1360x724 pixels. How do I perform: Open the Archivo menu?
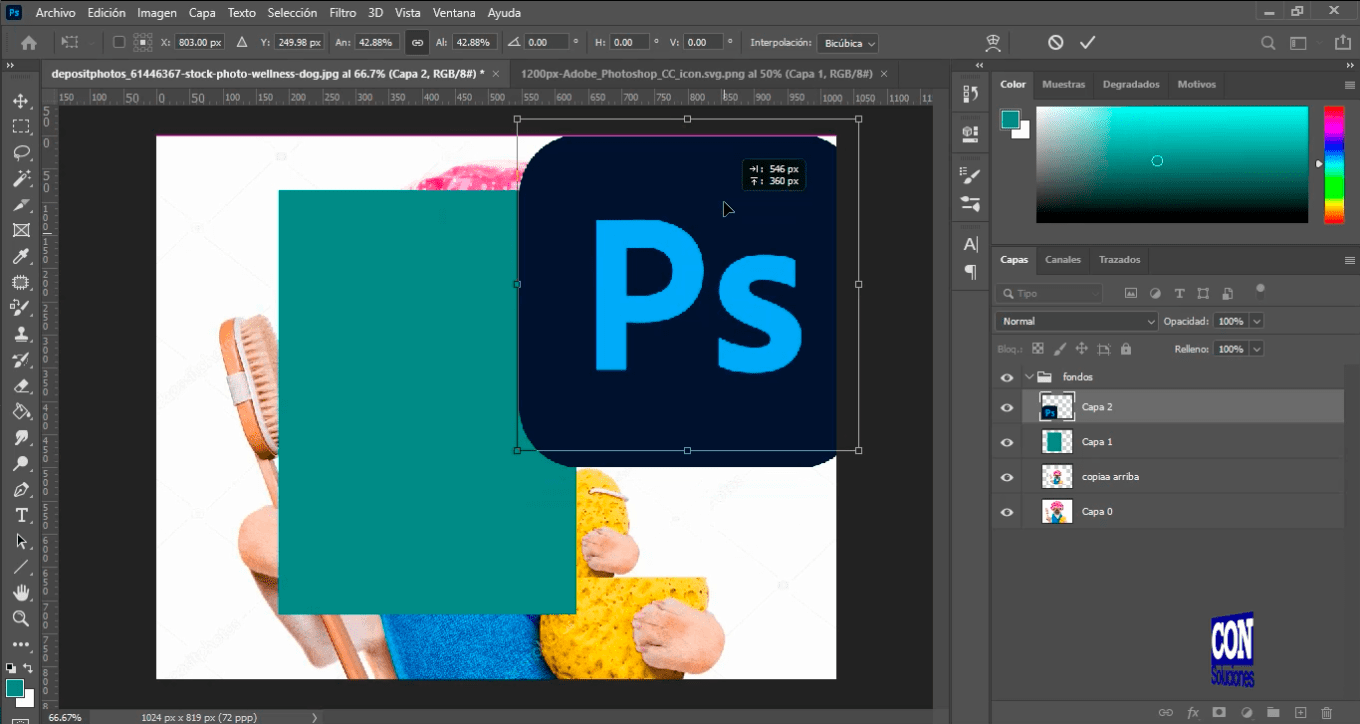click(x=56, y=13)
